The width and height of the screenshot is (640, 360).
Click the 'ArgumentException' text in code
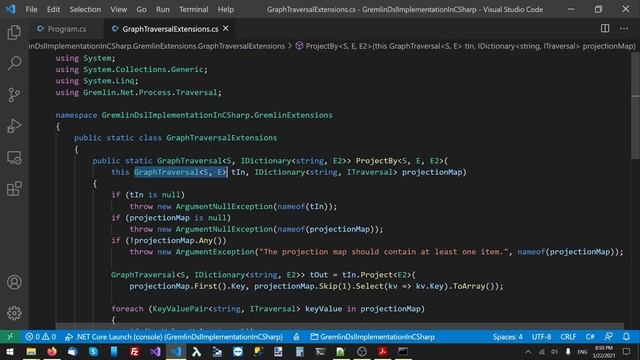pyautogui.click(x=215, y=252)
